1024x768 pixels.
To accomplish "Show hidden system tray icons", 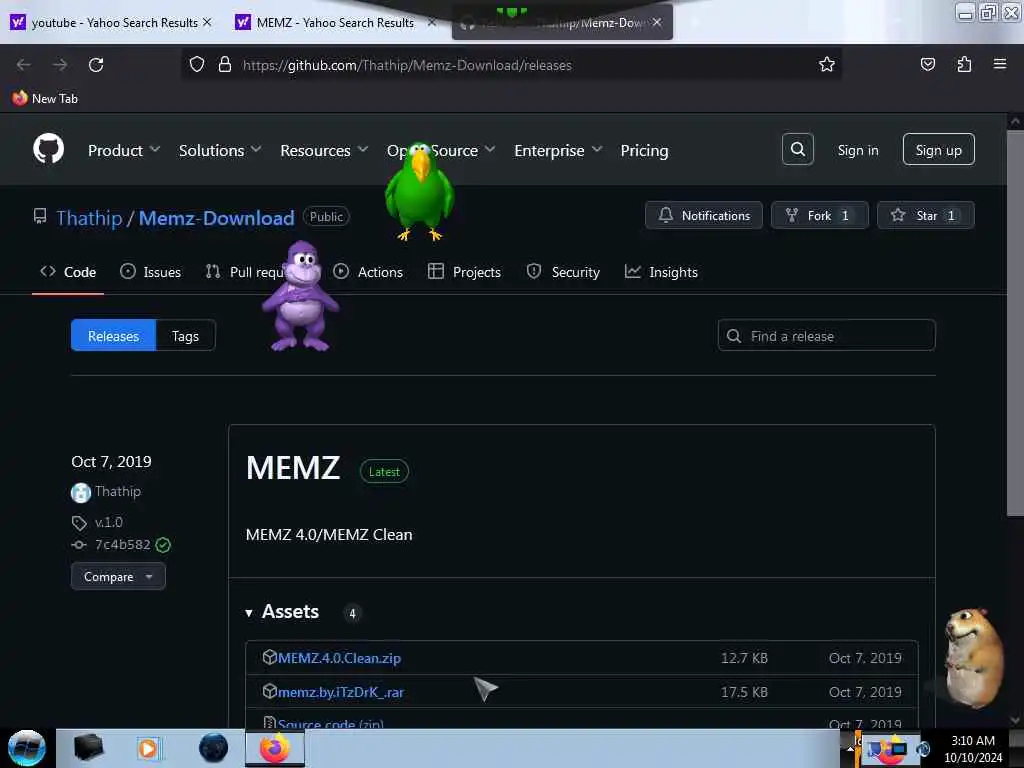I will pyautogui.click(x=849, y=748).
